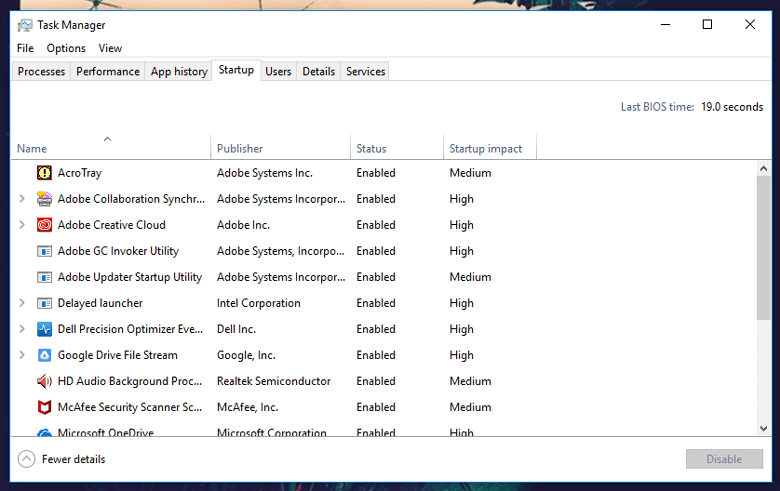Click the scrollbar up arrow
780x491 pixels.
click(x=764, y=169)
